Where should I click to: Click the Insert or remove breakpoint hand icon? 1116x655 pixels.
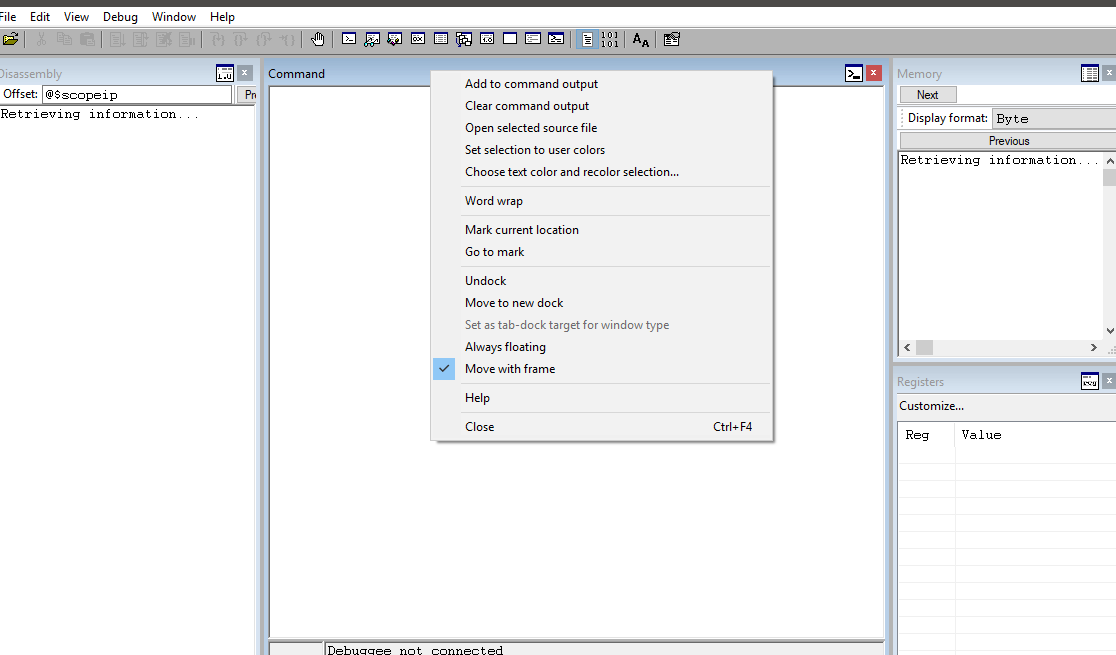[x=317, y=39]
